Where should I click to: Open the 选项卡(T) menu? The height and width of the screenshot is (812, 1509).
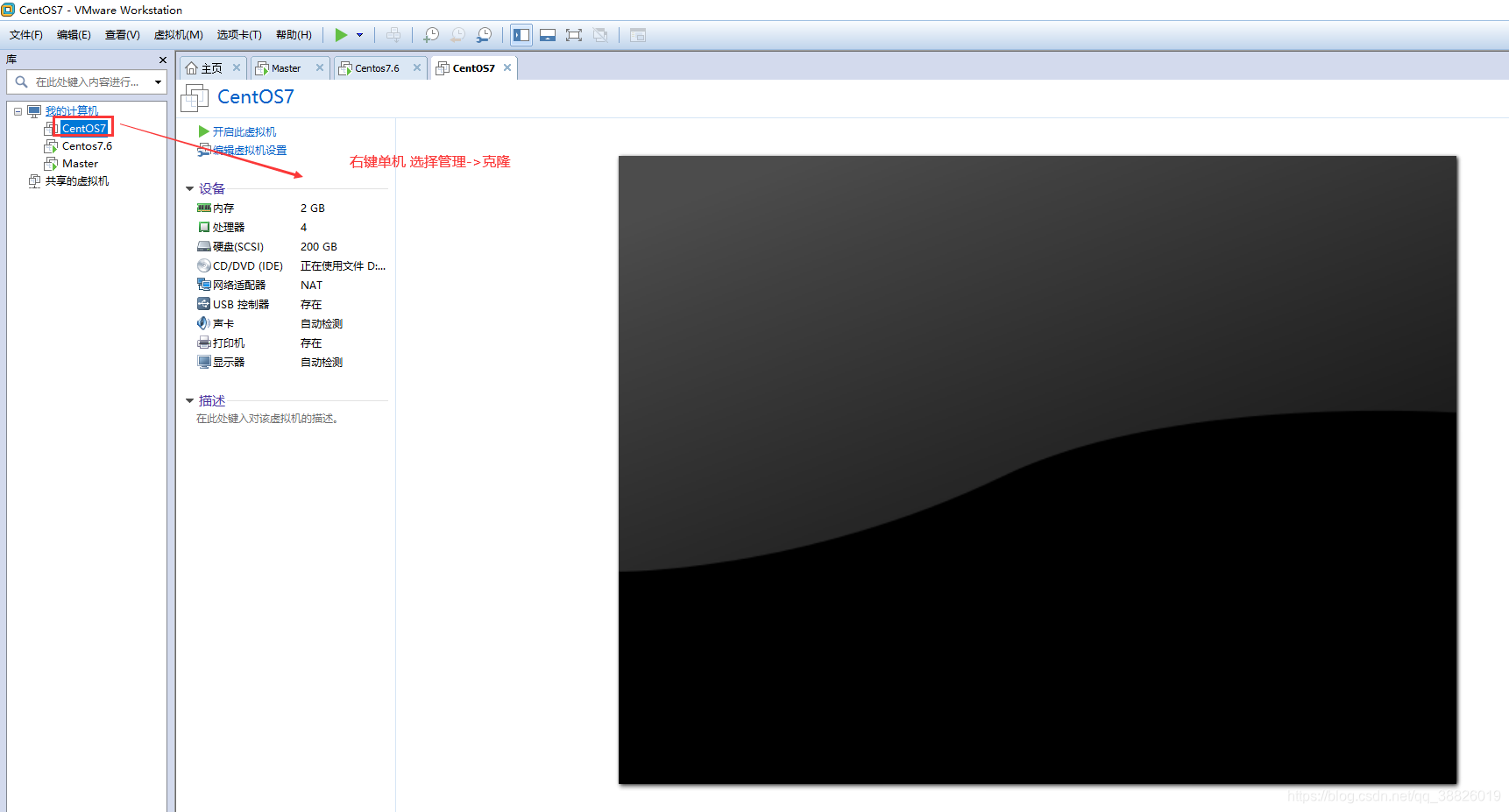tap(239, 35)
